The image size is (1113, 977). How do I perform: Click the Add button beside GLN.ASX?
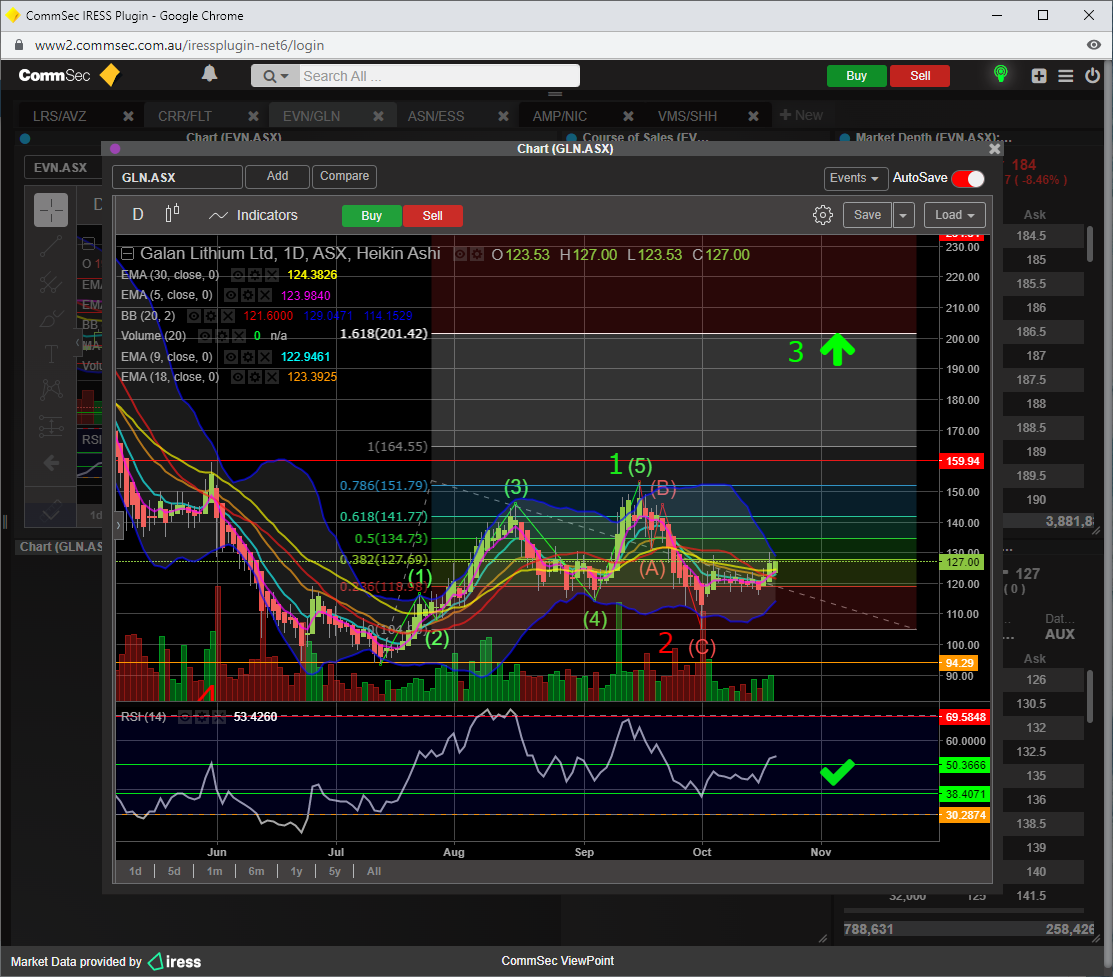(x=278, y=176)
